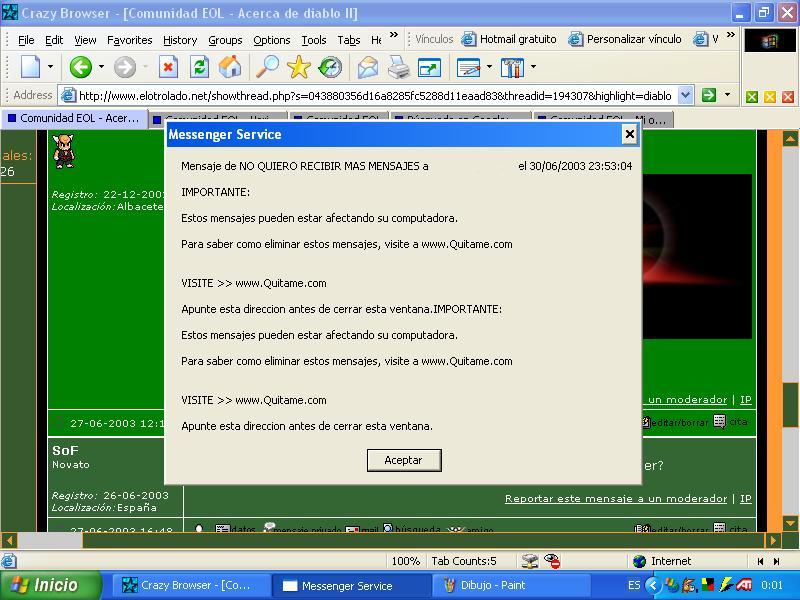The image size is (800, 600).
Task: Click the Print icon in toolbar
Action: 398,67
